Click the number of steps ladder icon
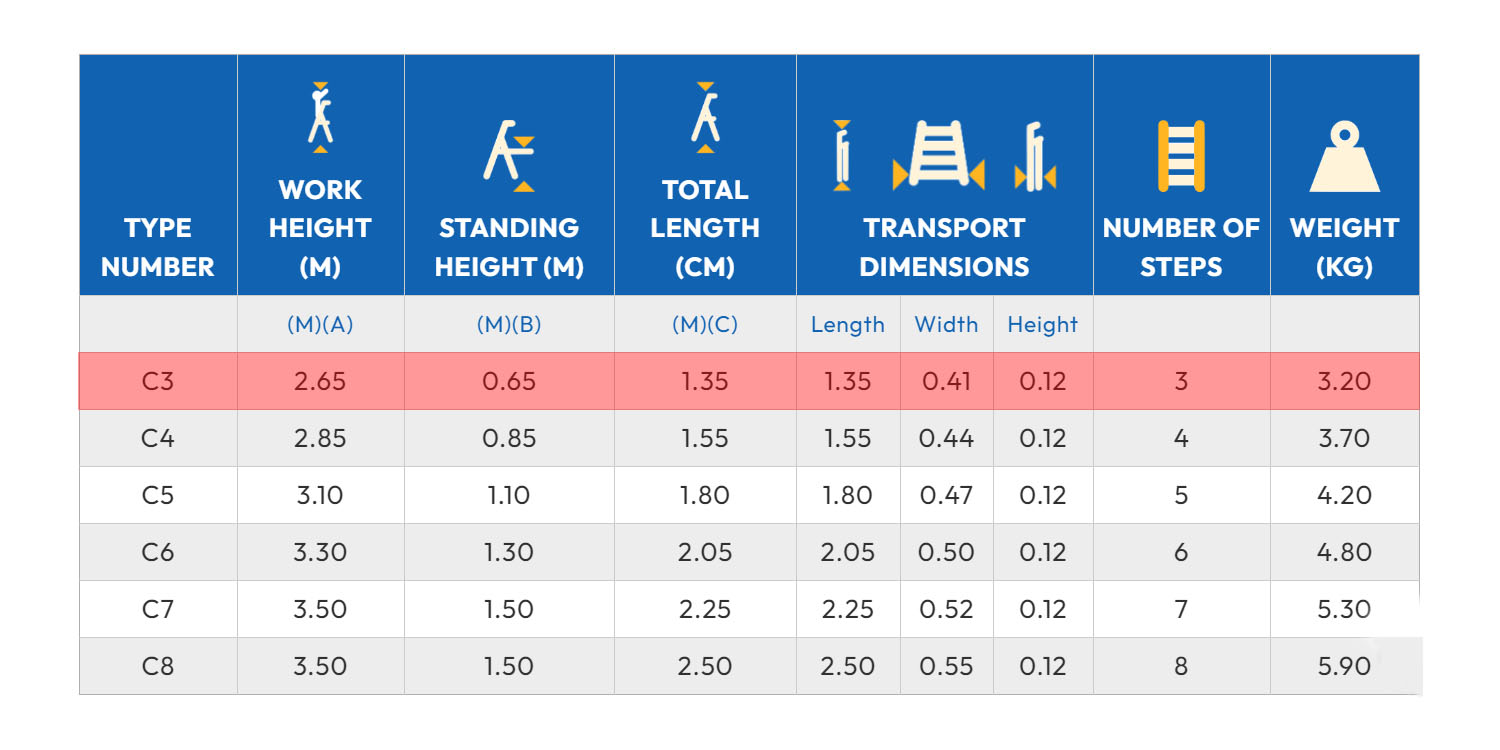The height and width of the screenshot is (750, 1500). 1181,155
